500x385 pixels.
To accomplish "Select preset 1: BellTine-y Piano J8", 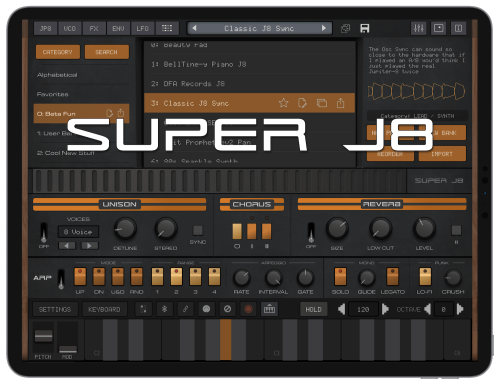I will pos(250,64).
